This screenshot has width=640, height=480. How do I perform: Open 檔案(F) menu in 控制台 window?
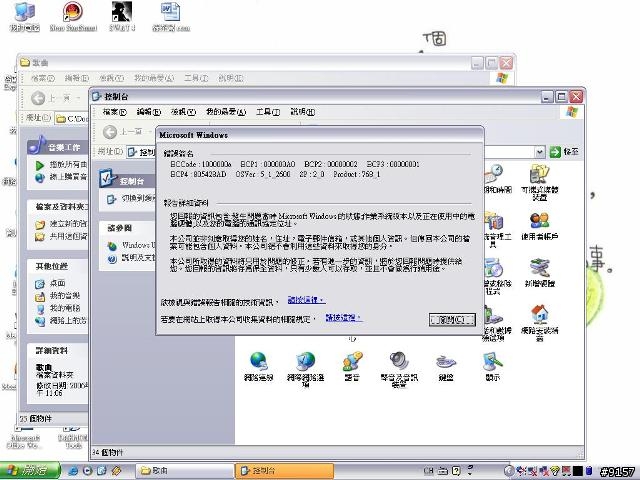point(114,112)
